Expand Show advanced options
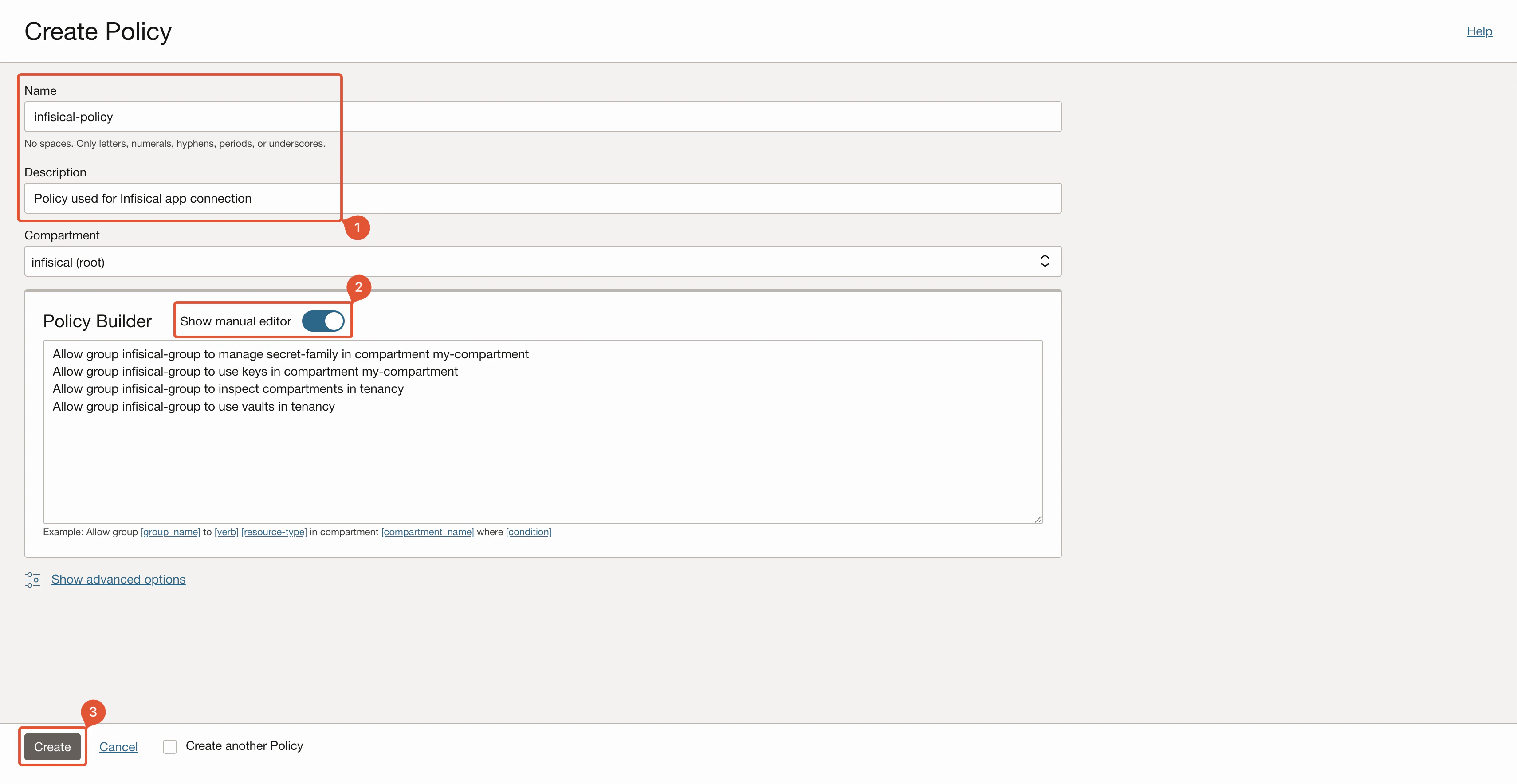The width and height of the screenshot is (1517, 784). click(x=118, y=580)
